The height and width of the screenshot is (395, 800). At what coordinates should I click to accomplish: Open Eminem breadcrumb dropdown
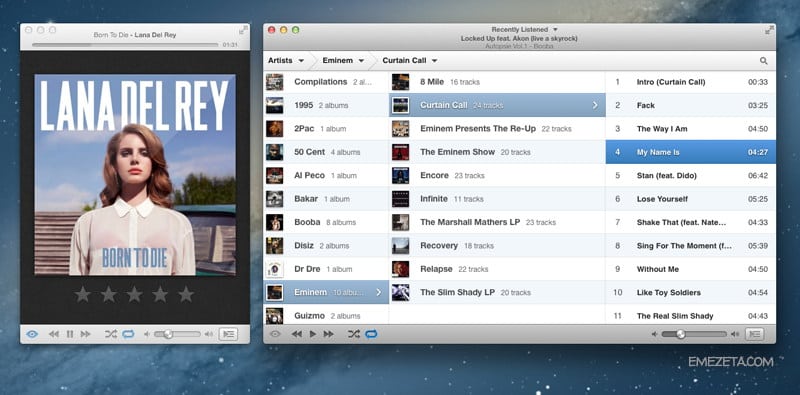click(343, 60)
